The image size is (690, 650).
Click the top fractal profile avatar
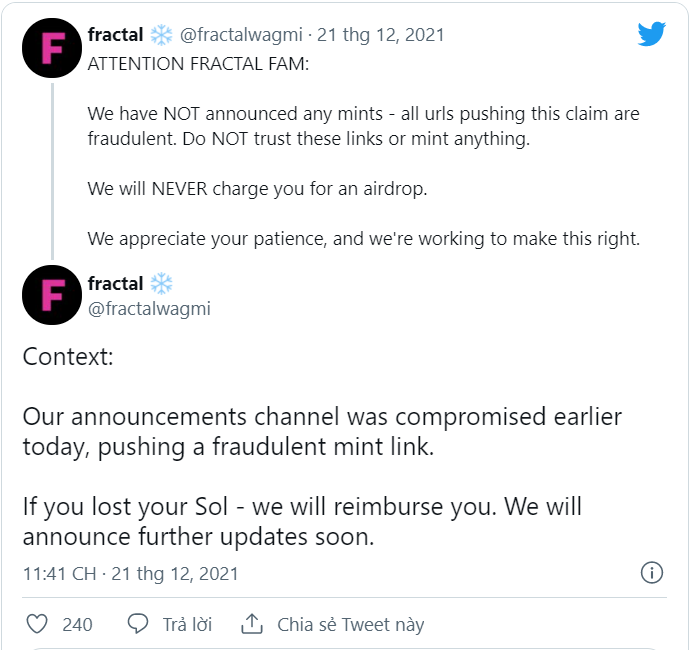pyautogui.click(x=52, y=47)
